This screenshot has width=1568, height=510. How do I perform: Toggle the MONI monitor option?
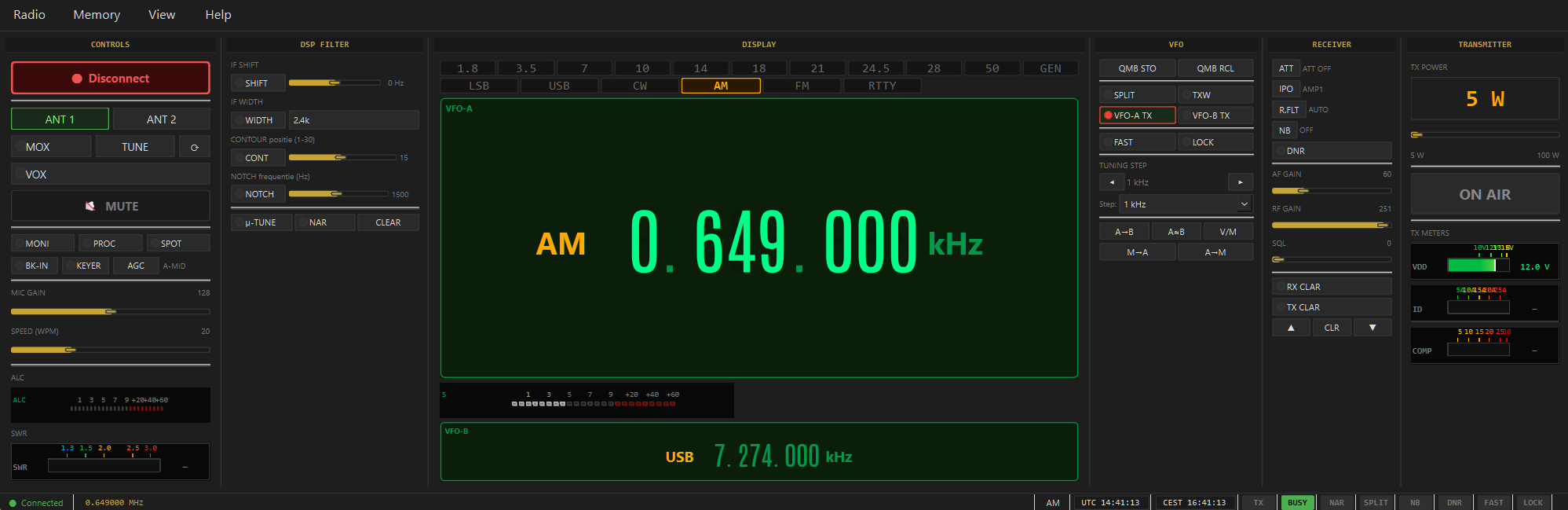(x=43, y=244)
